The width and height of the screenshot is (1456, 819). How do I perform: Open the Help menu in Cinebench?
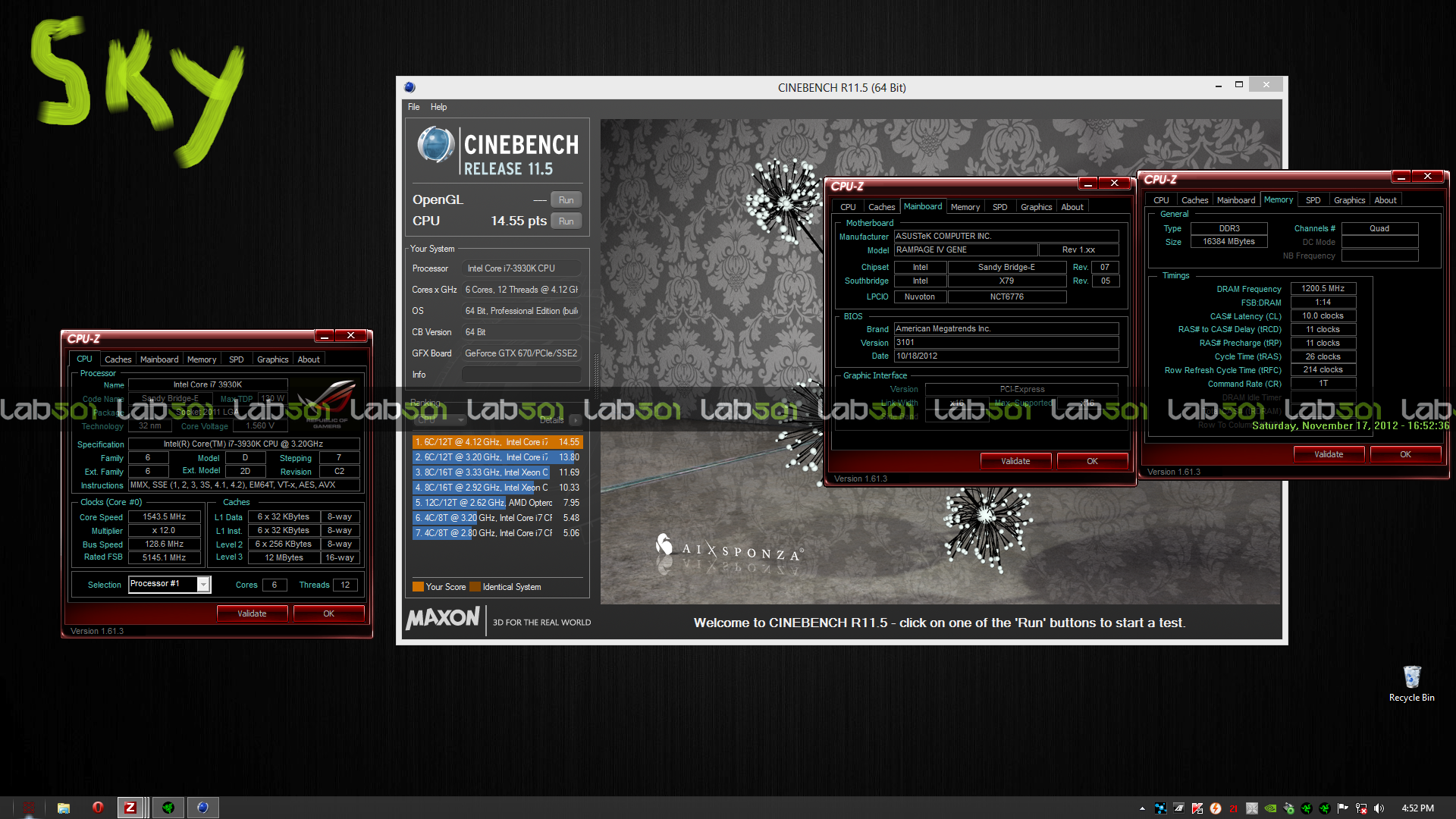click(438, 107)
